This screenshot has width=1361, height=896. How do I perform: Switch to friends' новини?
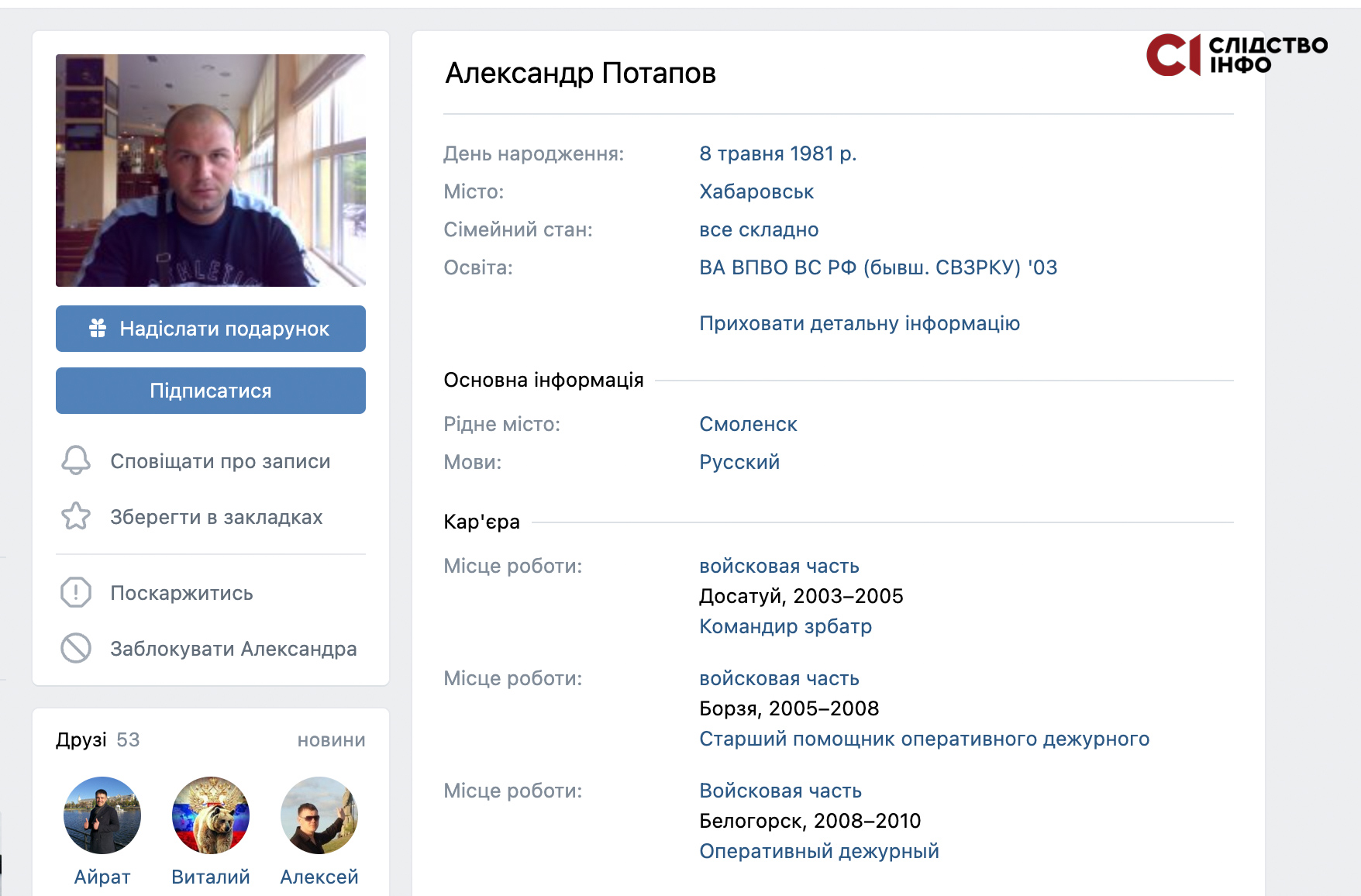[331, 740]
